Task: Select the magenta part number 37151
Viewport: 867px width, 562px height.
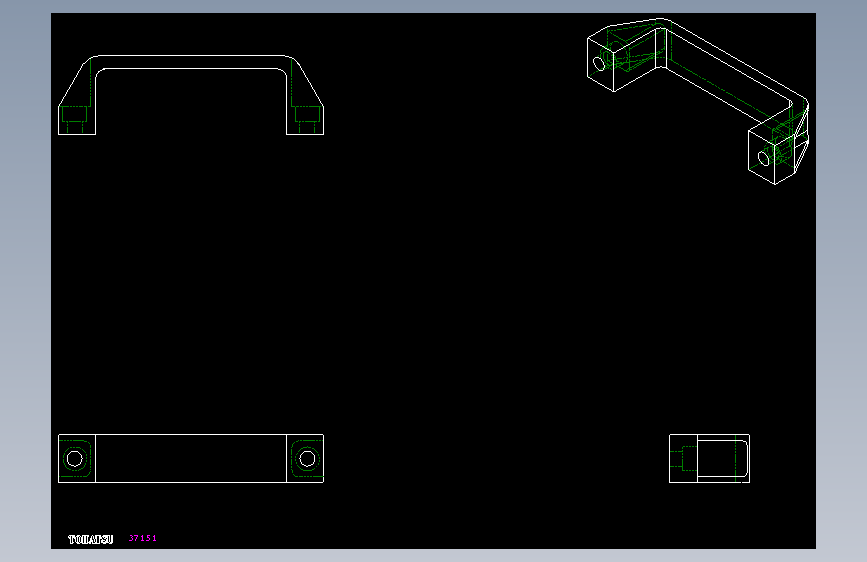Action: tap(143, 538)
